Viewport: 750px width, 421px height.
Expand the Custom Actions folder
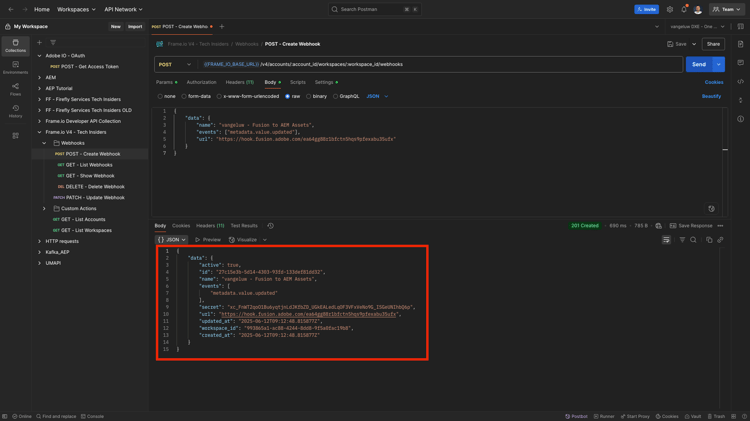click(x=44, y=209)
